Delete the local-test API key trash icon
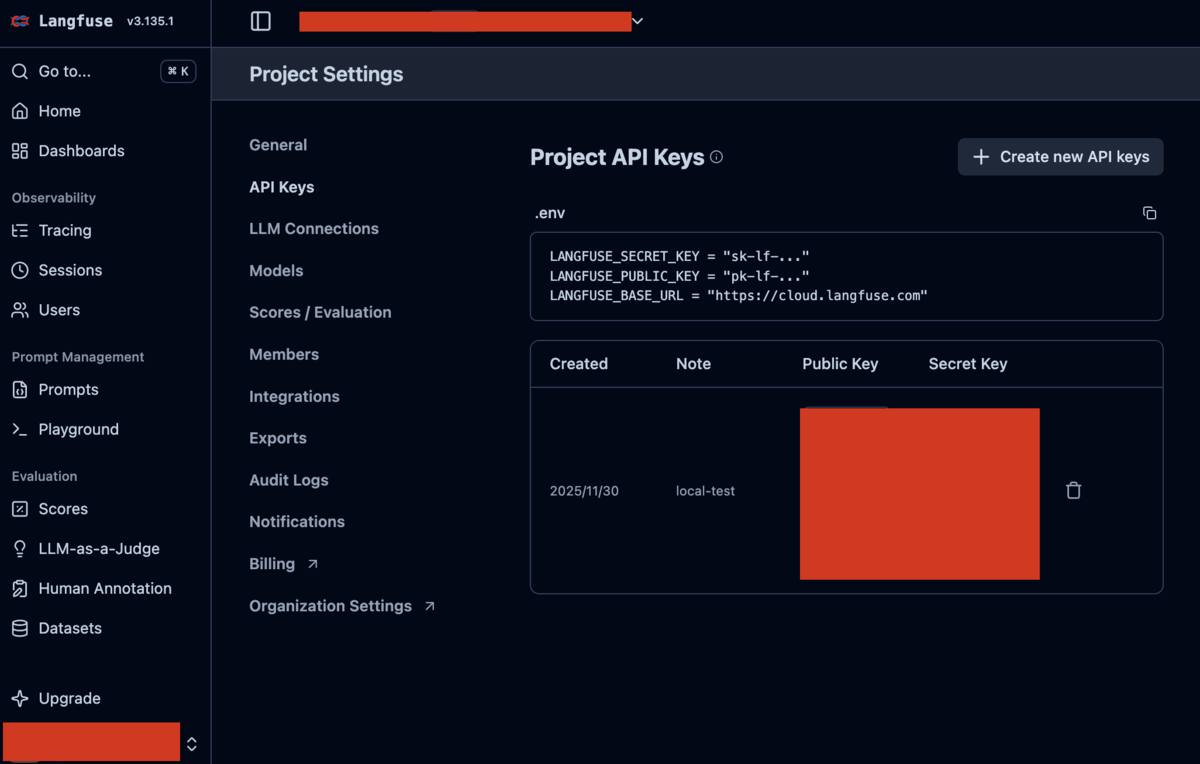Image resolution: width=1200 pixels, height=764 pixels. pyautogui.click(x=1074, y=490)
